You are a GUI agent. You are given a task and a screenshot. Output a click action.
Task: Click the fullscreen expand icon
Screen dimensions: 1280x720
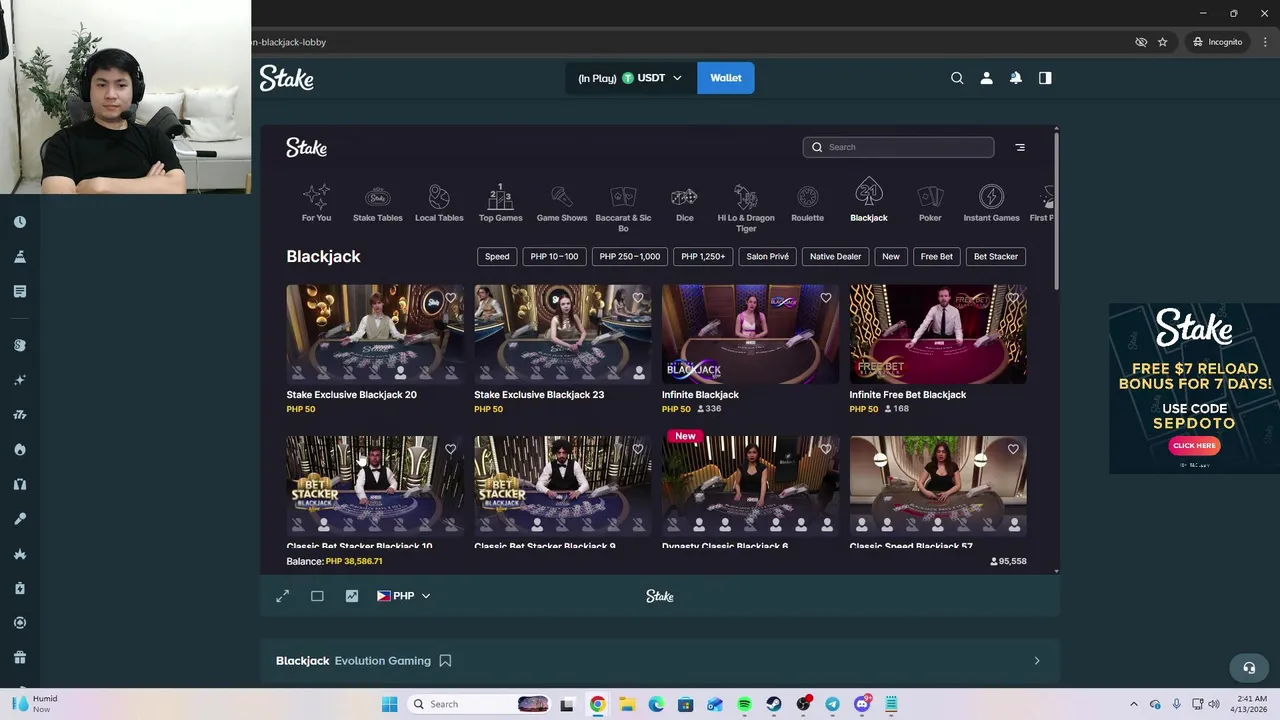282,596
